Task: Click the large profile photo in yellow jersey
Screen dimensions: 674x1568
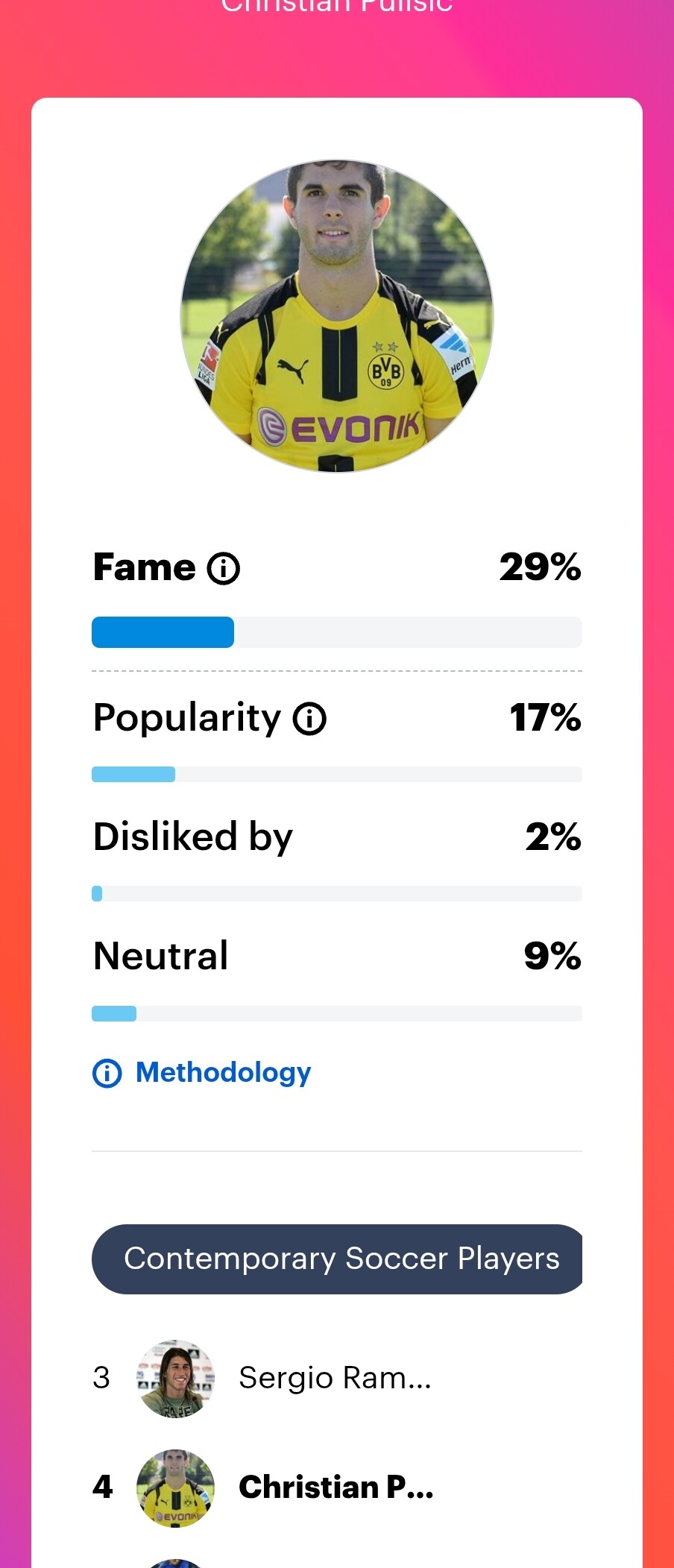Action: click(x=337, y=315)
